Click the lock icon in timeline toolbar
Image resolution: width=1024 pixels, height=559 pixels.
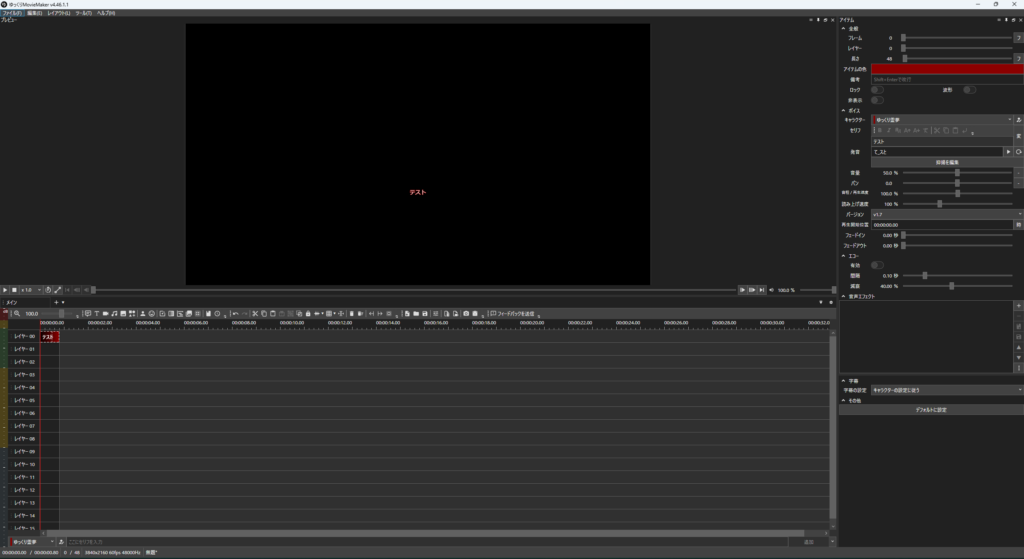tap(308, 313)
